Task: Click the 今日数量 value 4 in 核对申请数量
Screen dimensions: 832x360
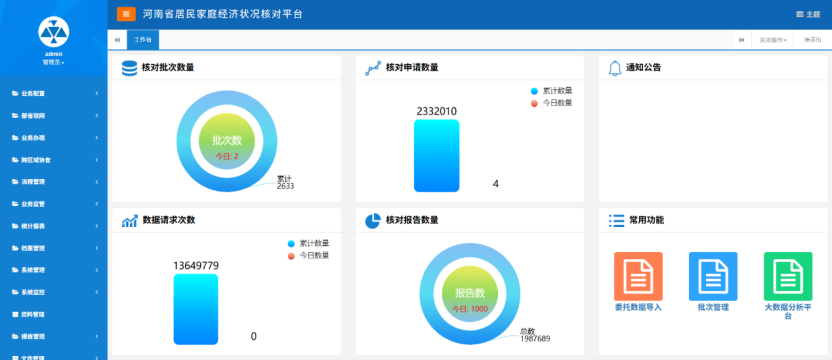Action: point(496,184)
